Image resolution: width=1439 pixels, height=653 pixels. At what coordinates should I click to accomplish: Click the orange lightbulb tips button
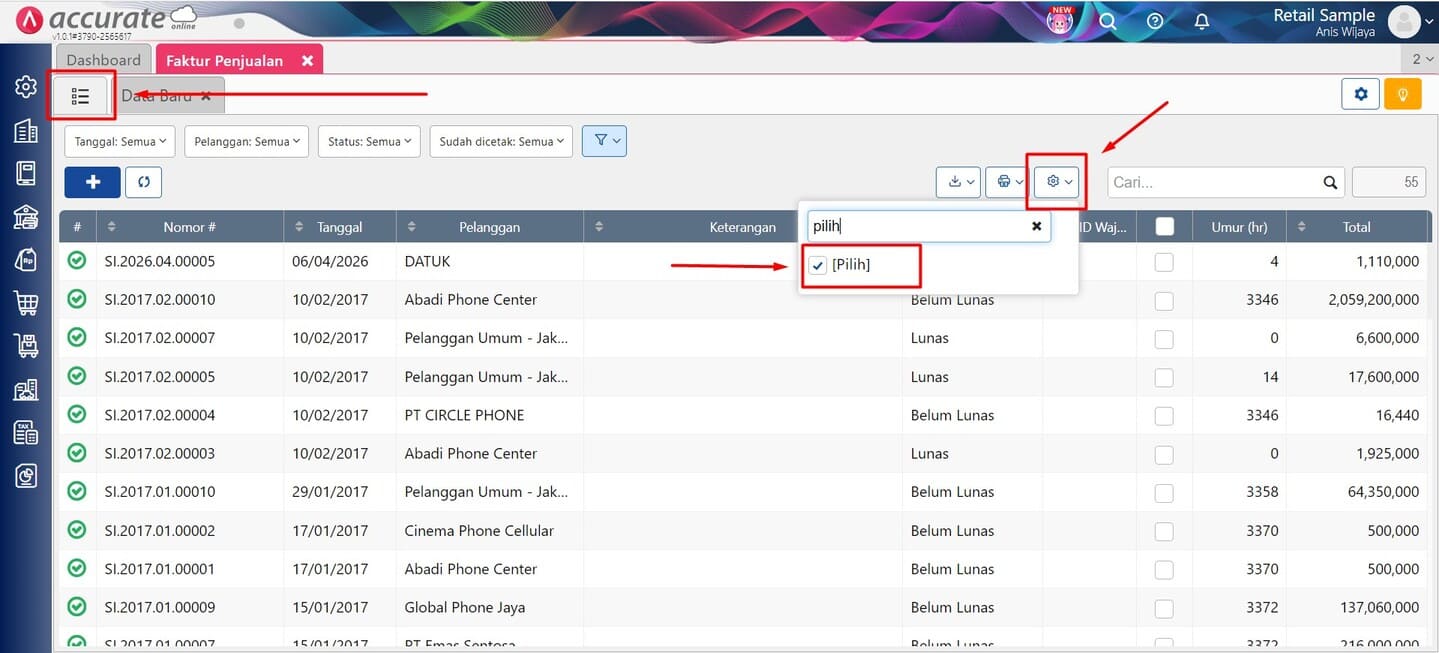pyautogui.click(x=1402, y=94)
